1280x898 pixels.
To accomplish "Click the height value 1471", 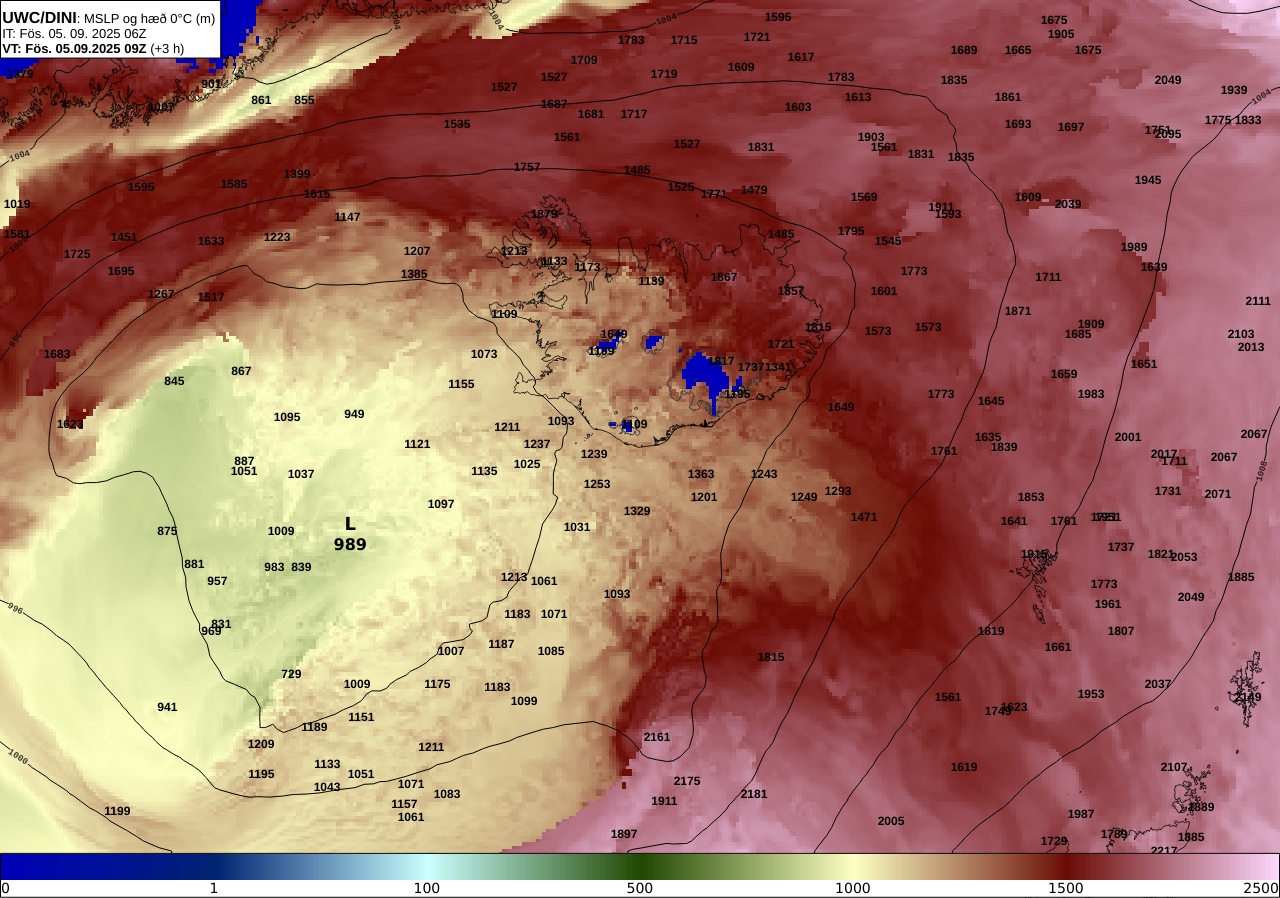I will pos(864,517).
